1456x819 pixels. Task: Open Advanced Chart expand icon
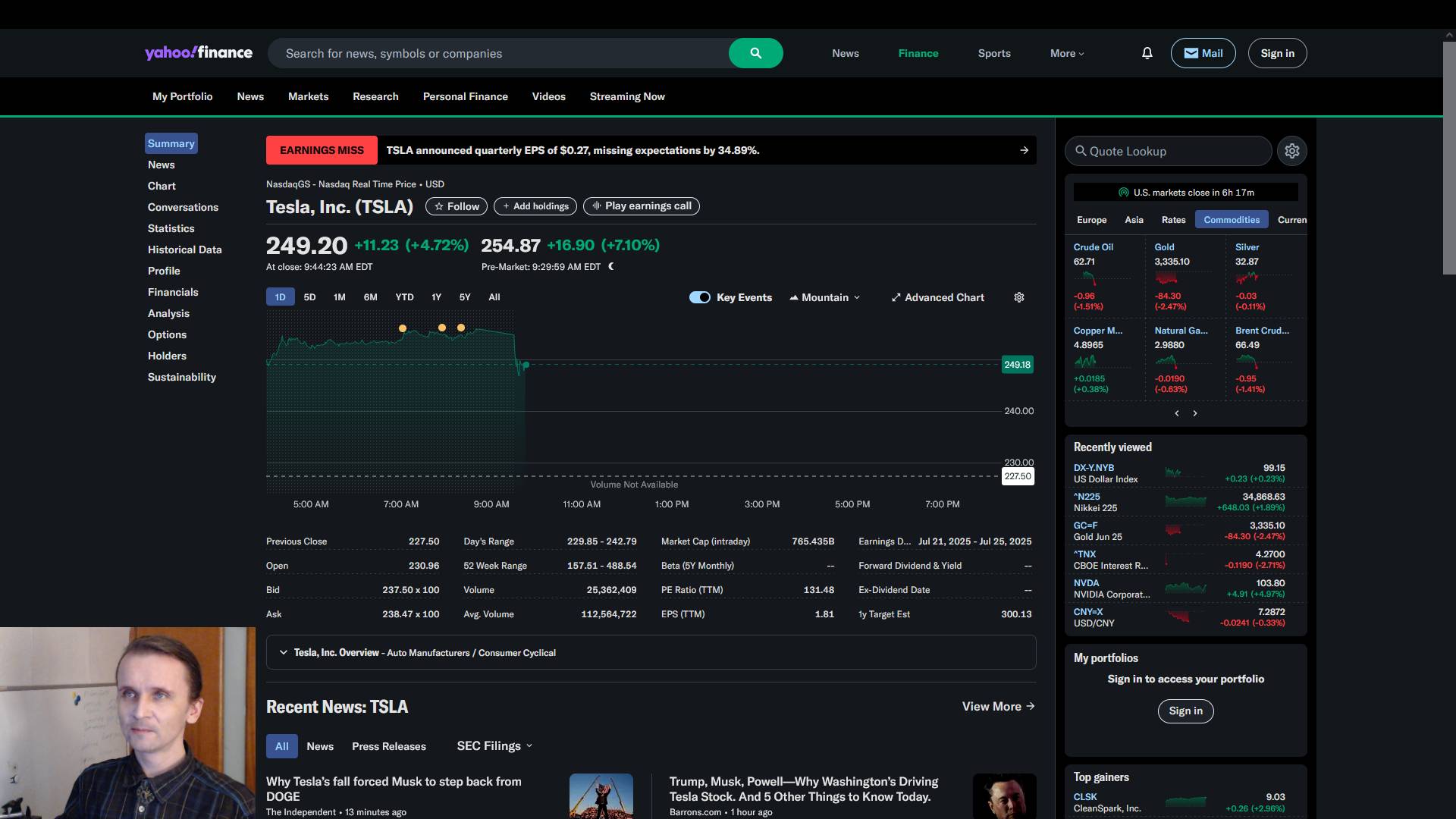point(896,297)
